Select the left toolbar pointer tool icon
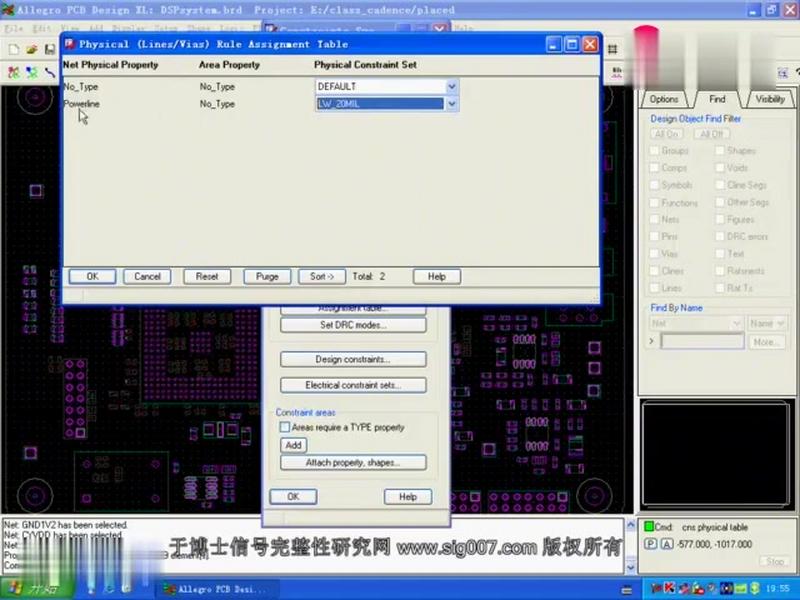800x600 pixels. (51, 72)
